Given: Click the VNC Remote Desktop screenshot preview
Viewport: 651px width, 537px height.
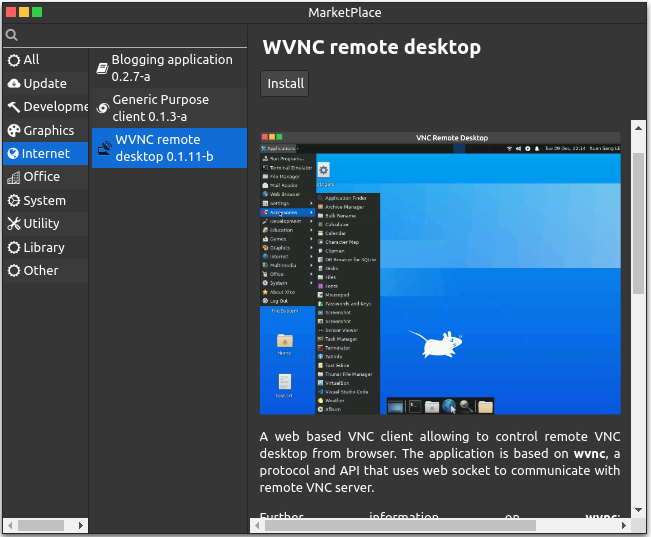Looking at the screenshot, I should click(x=440, y=273).
